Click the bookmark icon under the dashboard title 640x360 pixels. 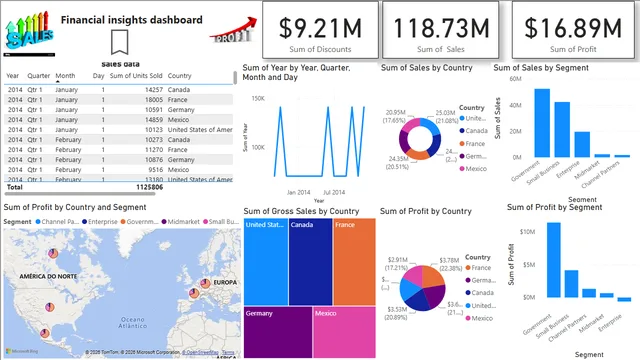(120, 42)
